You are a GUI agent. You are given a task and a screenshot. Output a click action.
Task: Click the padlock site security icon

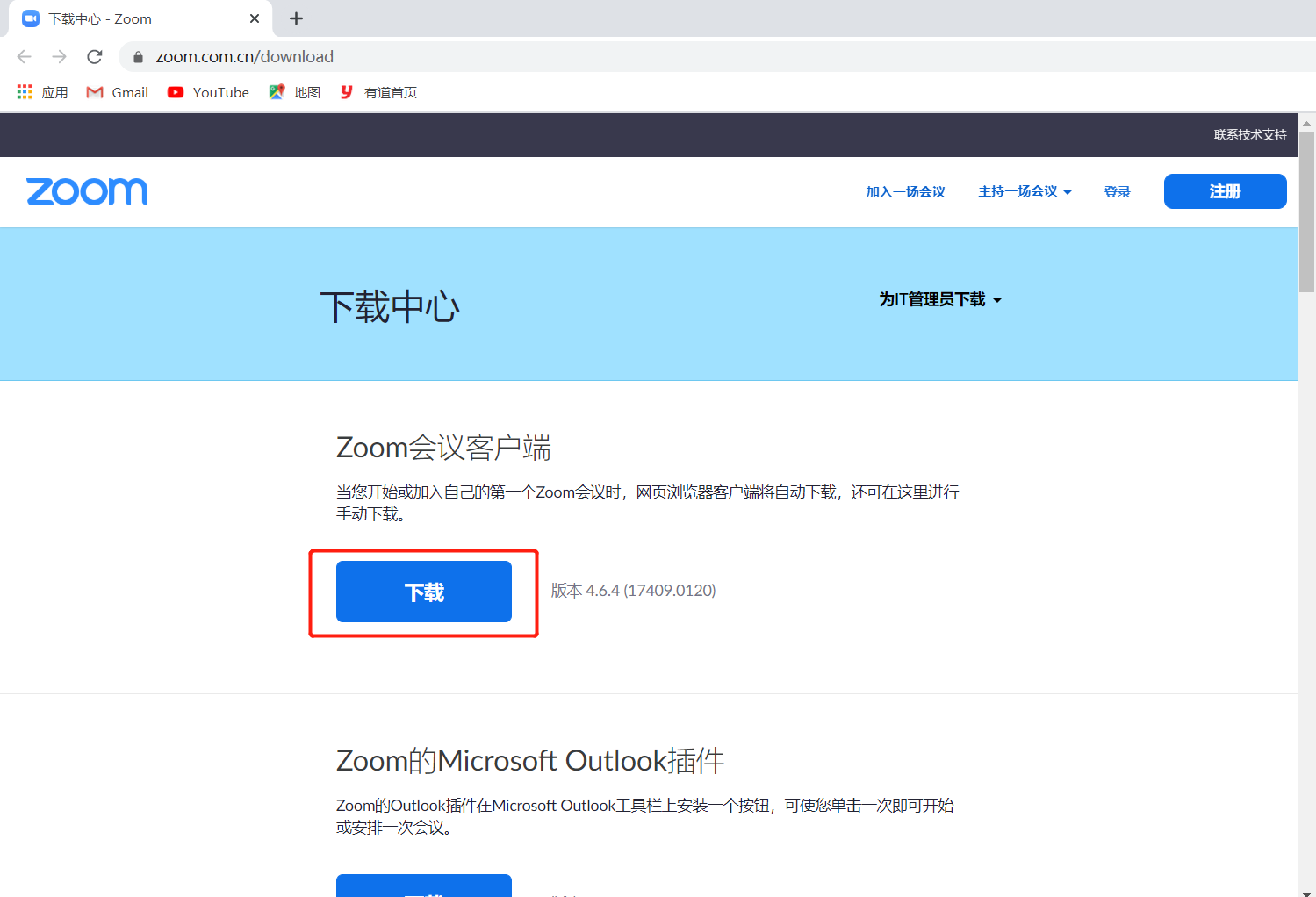click(x=138, y=57)
